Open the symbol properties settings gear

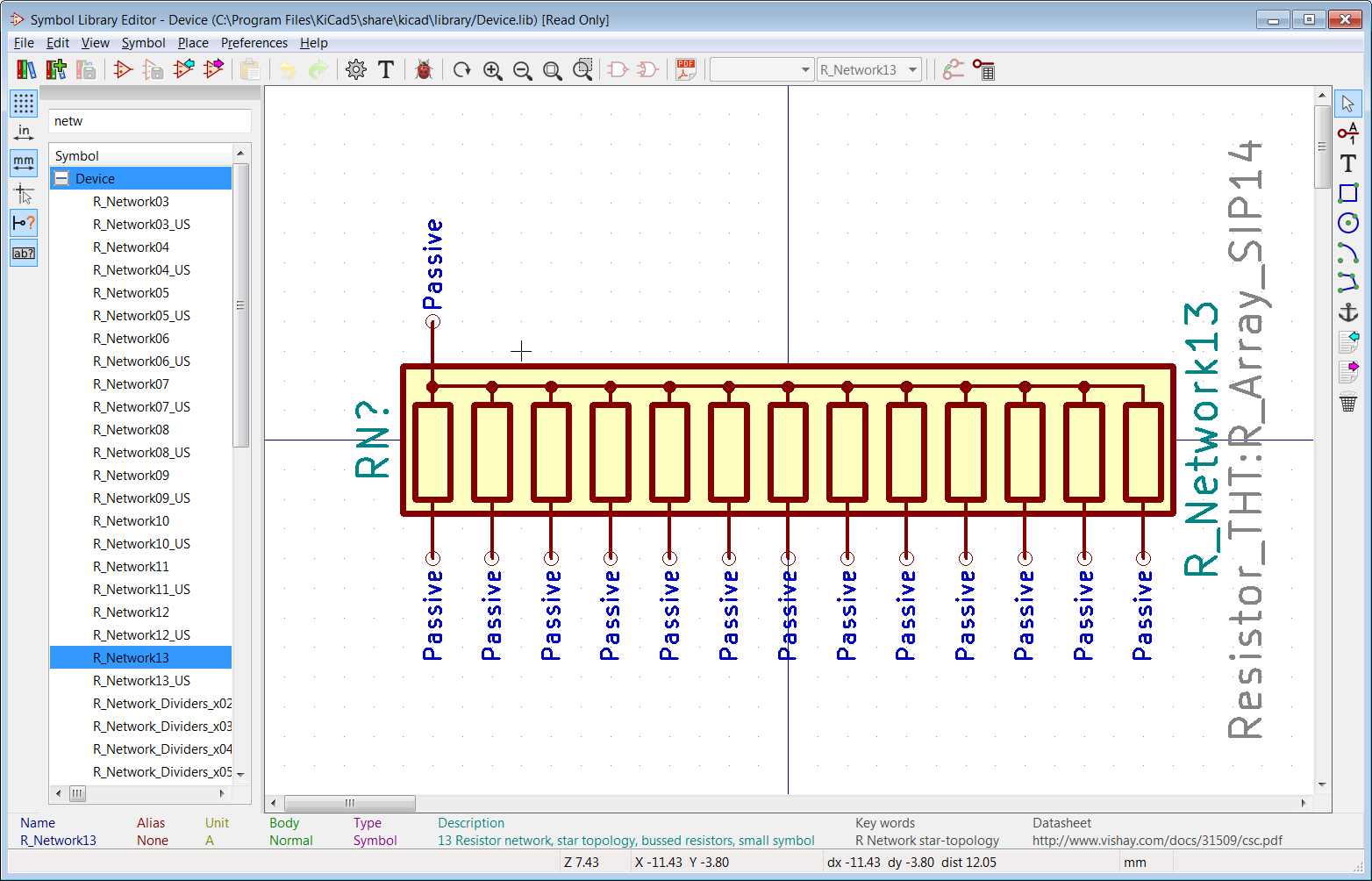(x=356, y=69)
